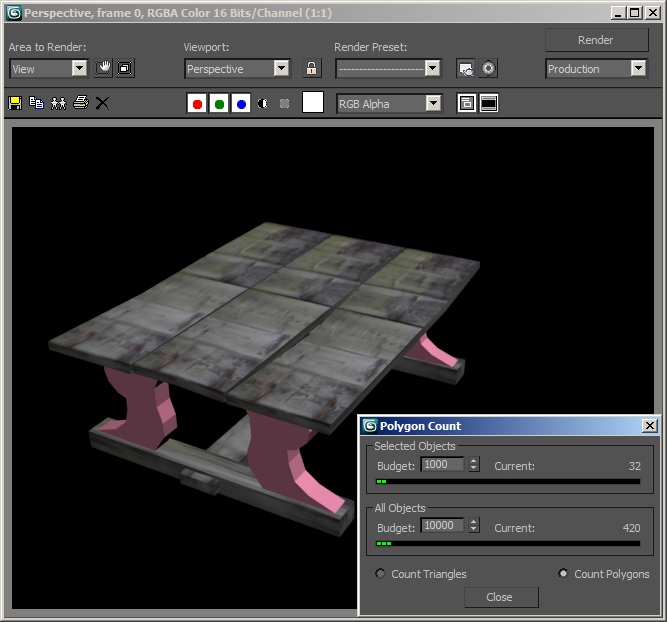Open the Render Preset dropdown
667x622 pixels.
(x=388, y=68)
